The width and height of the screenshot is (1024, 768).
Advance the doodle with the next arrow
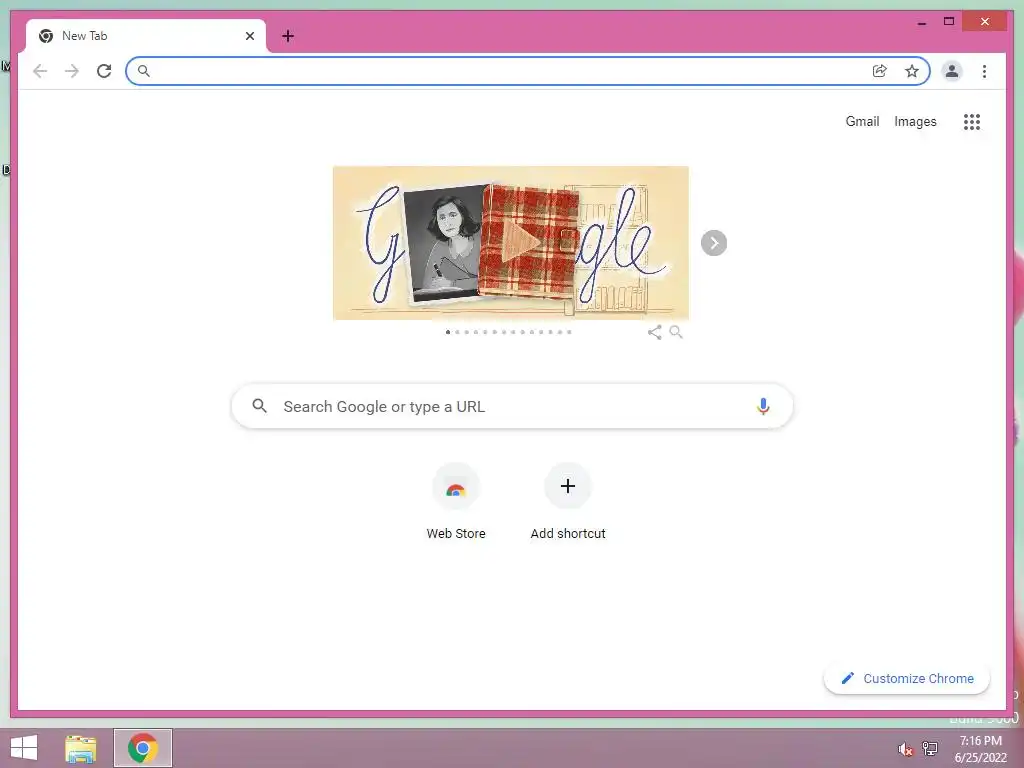[x=714, y=243]
